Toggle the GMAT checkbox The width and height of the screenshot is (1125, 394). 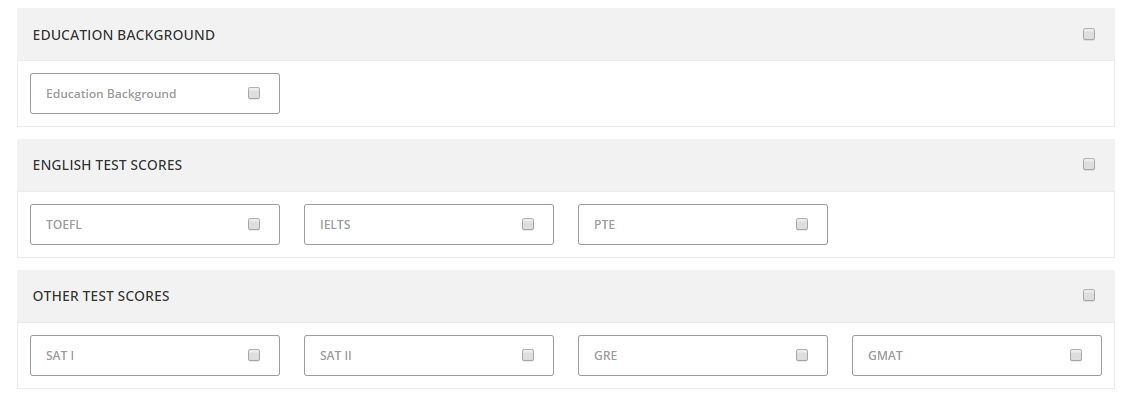point(1075,355)
